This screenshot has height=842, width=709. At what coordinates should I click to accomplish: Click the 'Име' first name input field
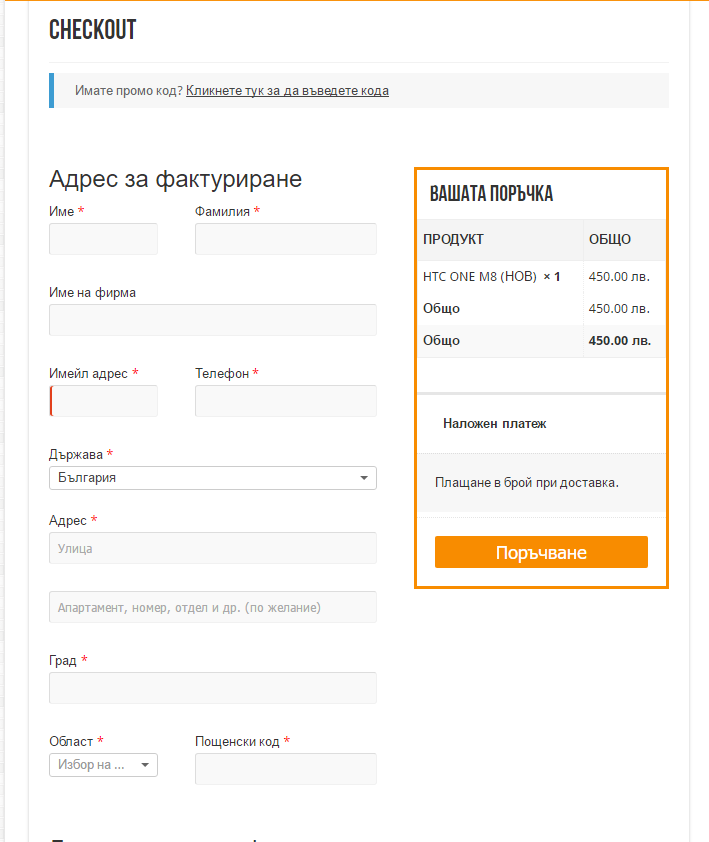click(x=103, y=239)
